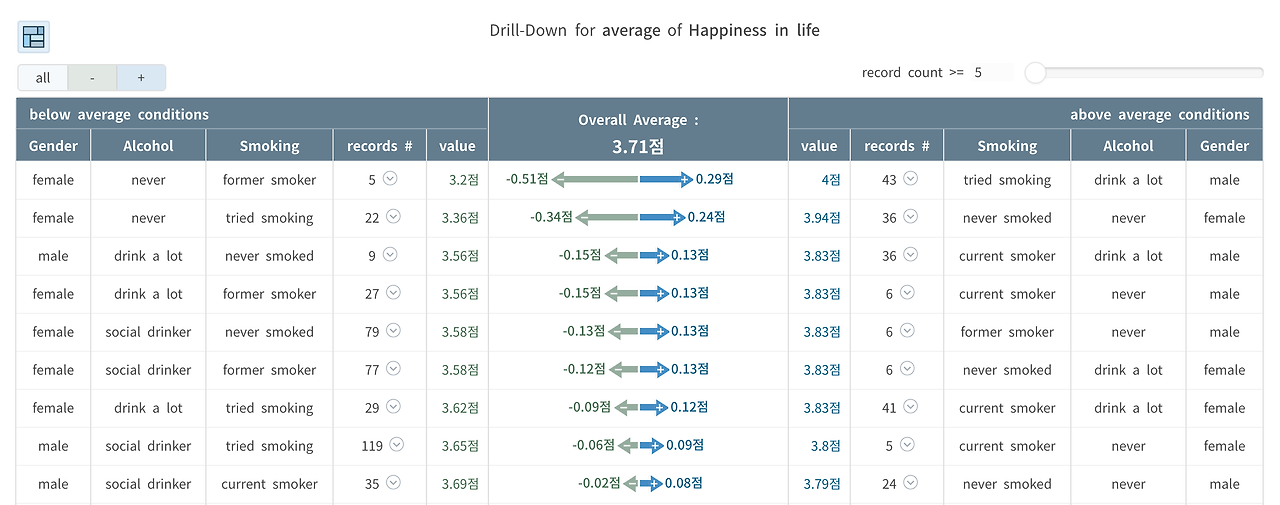Click the left Gender column header
The width and height of the screenshot is (1280, 505).
point(53,146)
